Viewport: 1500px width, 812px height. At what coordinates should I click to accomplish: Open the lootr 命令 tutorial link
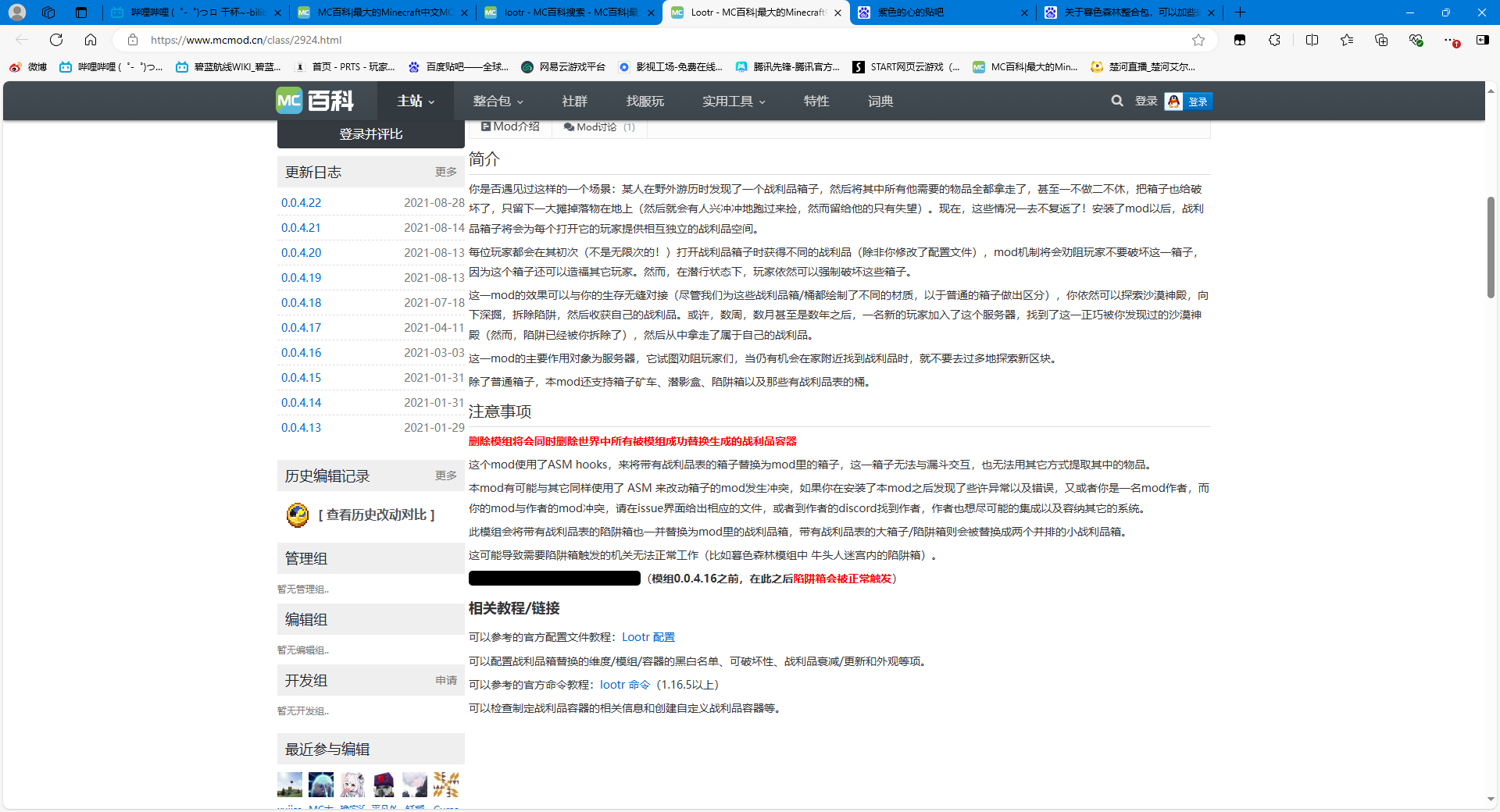point(625,685)
